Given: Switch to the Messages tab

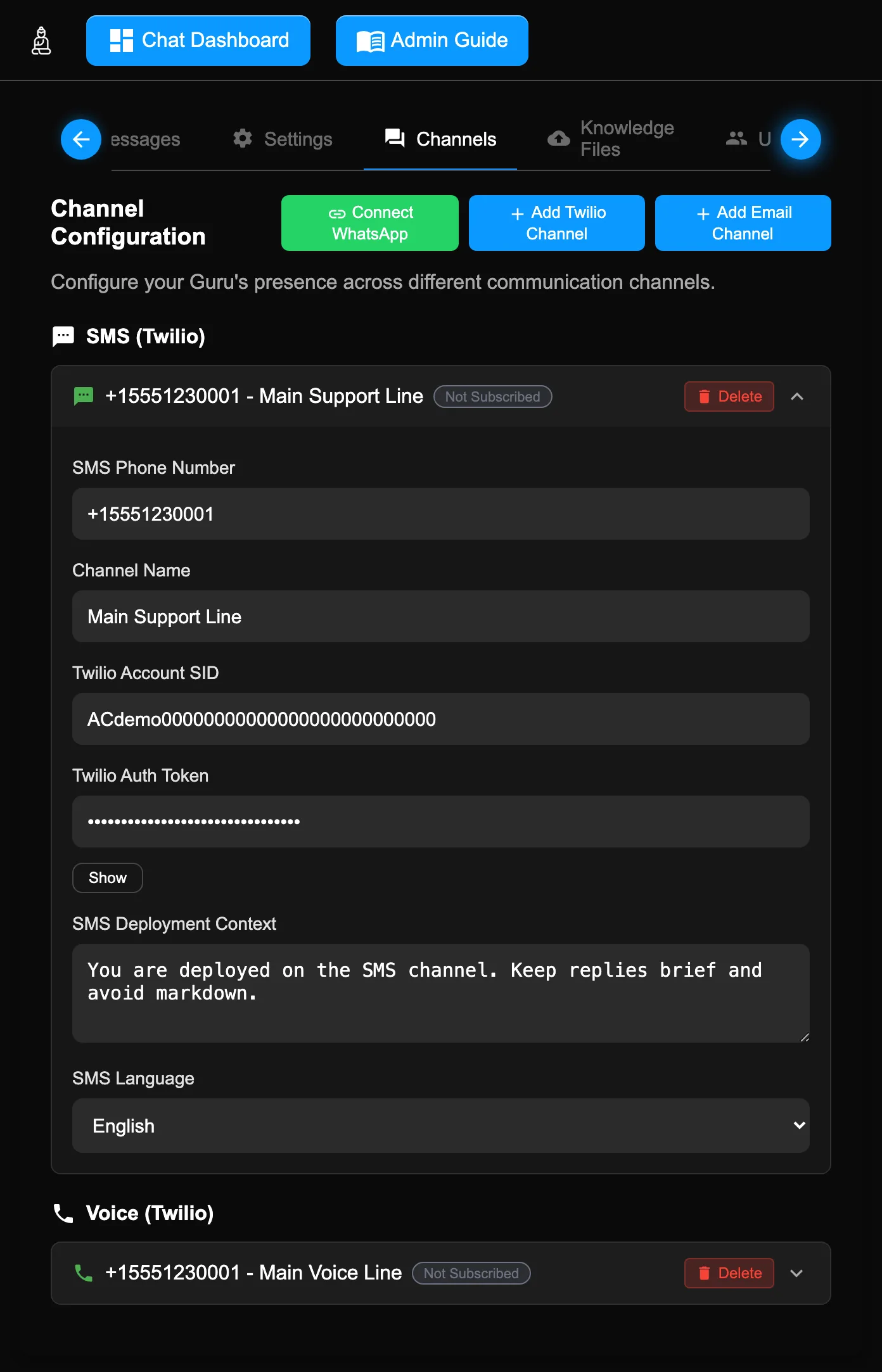Looking at the screenshot, I should click(145, 139).
